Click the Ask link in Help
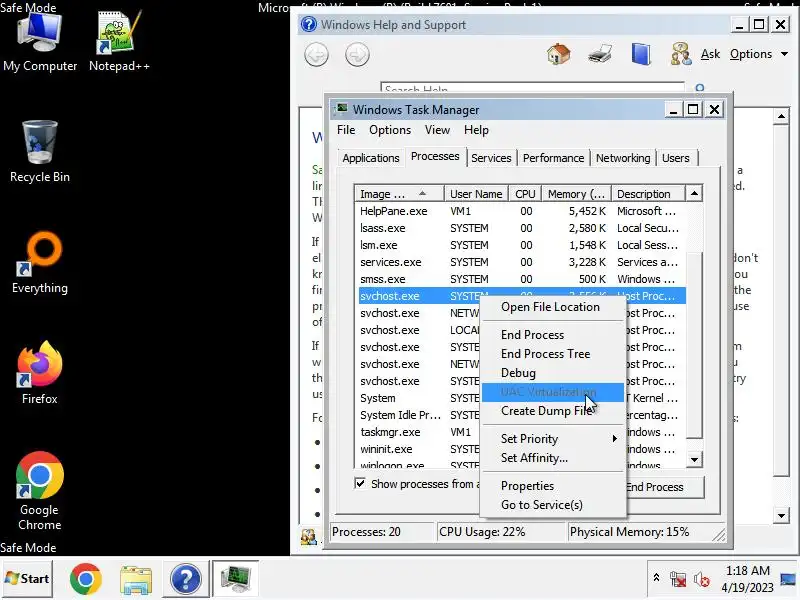Viewport: 800px width, 600px height. tap(710, 54)
